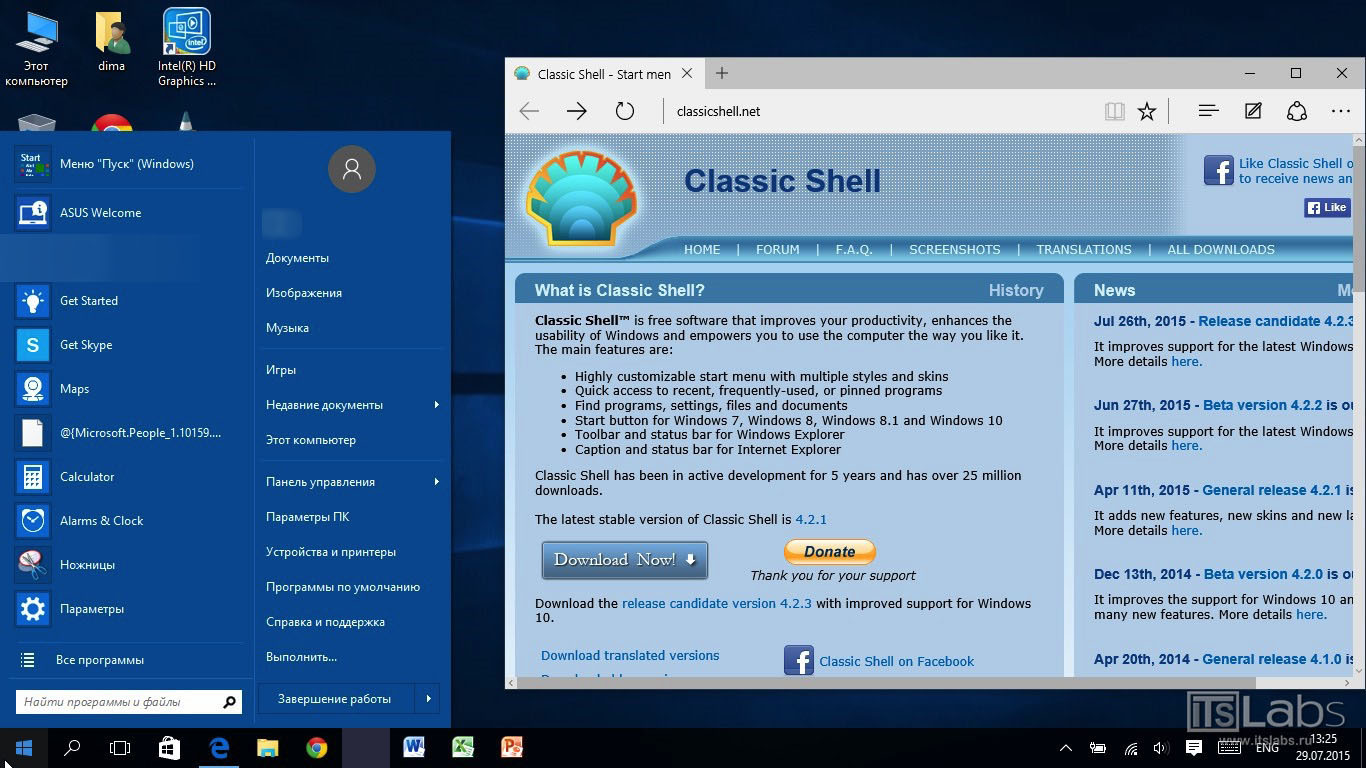This screenshot has height=768, width=1366.
Task: Open Edge More actions menu
Action: tap(1341, 111)
